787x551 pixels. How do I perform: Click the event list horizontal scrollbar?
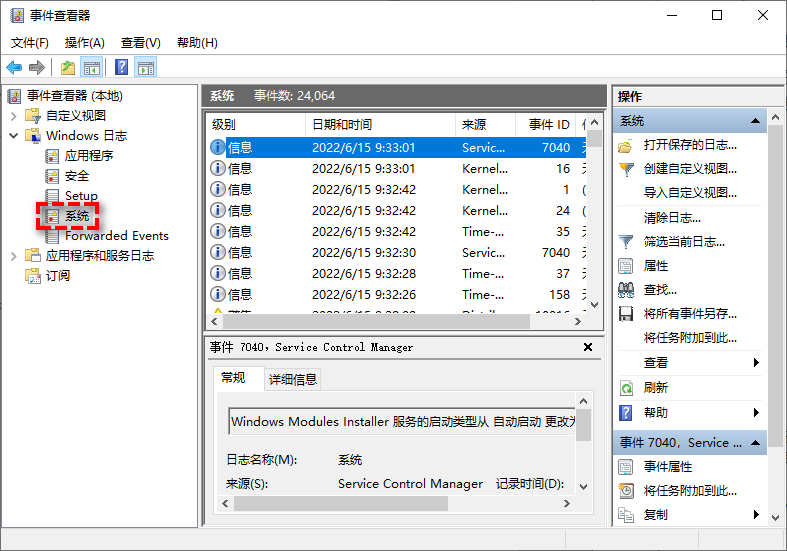(375, 322)
